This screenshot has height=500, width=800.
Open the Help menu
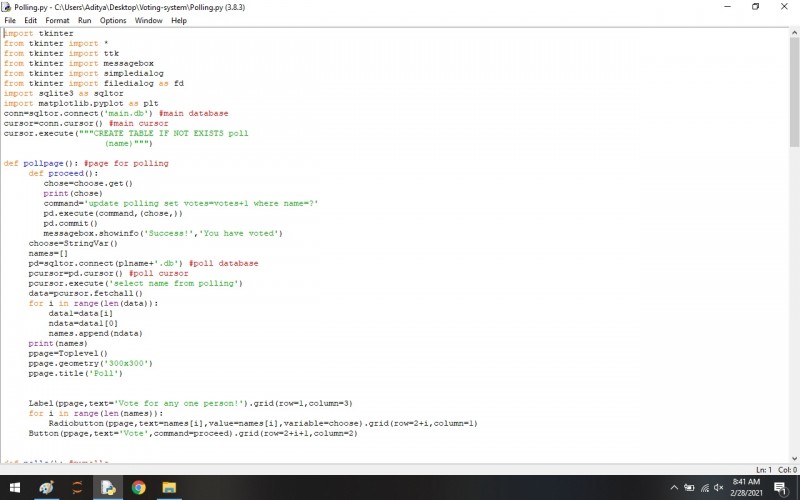coord(179,20)
